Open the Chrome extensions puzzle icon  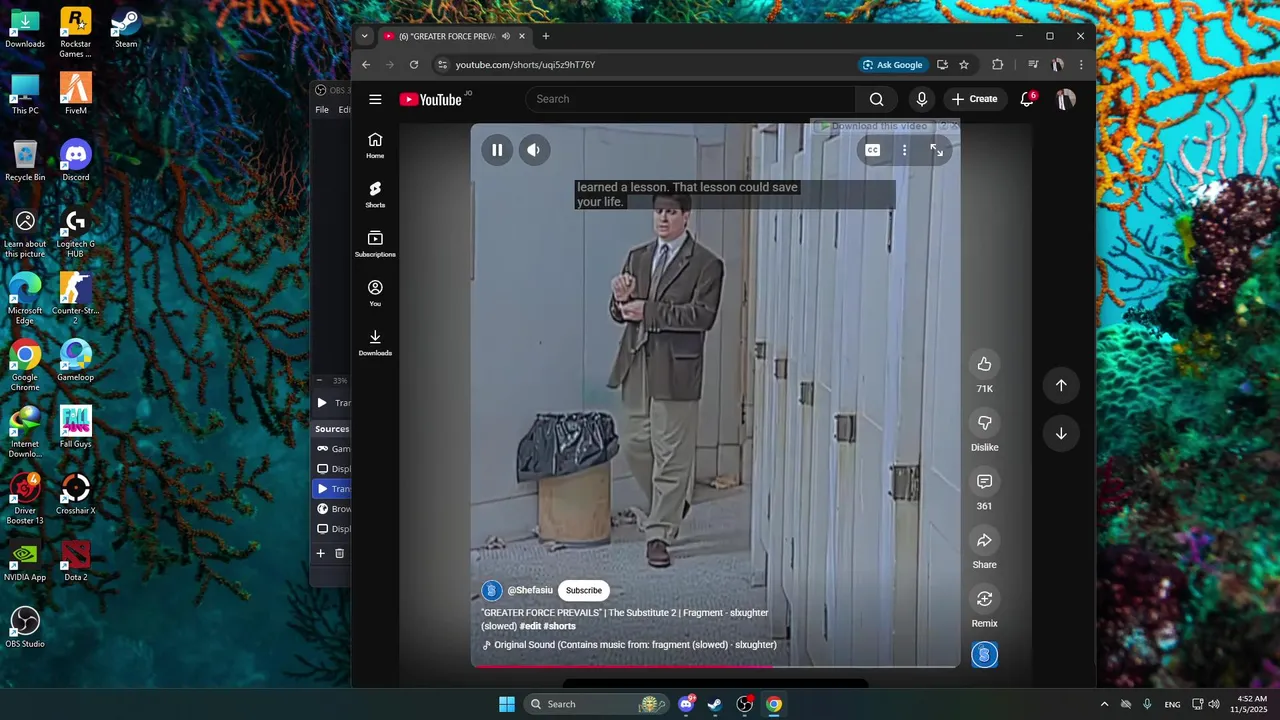tap(997, 65)
